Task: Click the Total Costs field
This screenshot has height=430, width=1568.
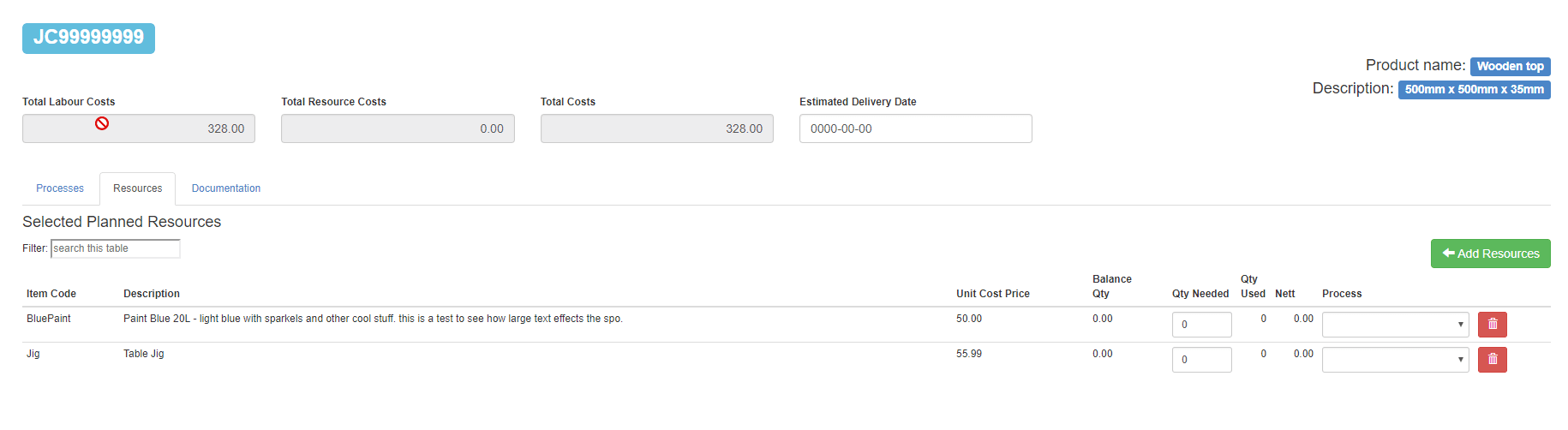Action: click(x=656, y=128)
